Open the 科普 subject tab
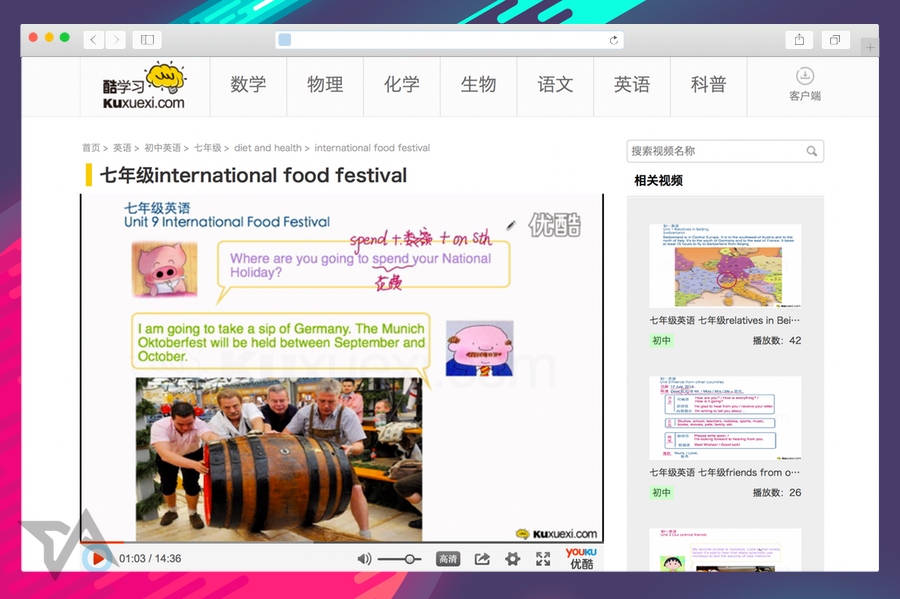This screenshot has width=900, height=599. (x=709, y=85)
